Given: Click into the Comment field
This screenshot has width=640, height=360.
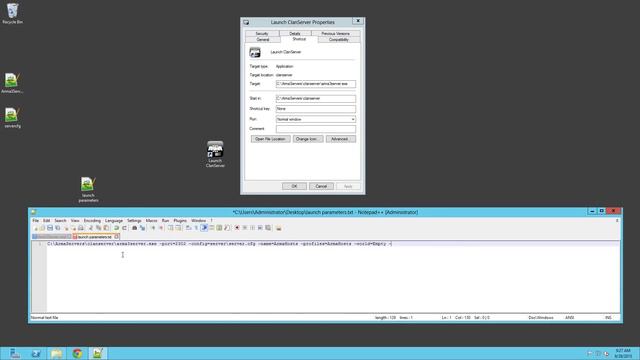Looking at the screenshot, I should coord(316,129).
